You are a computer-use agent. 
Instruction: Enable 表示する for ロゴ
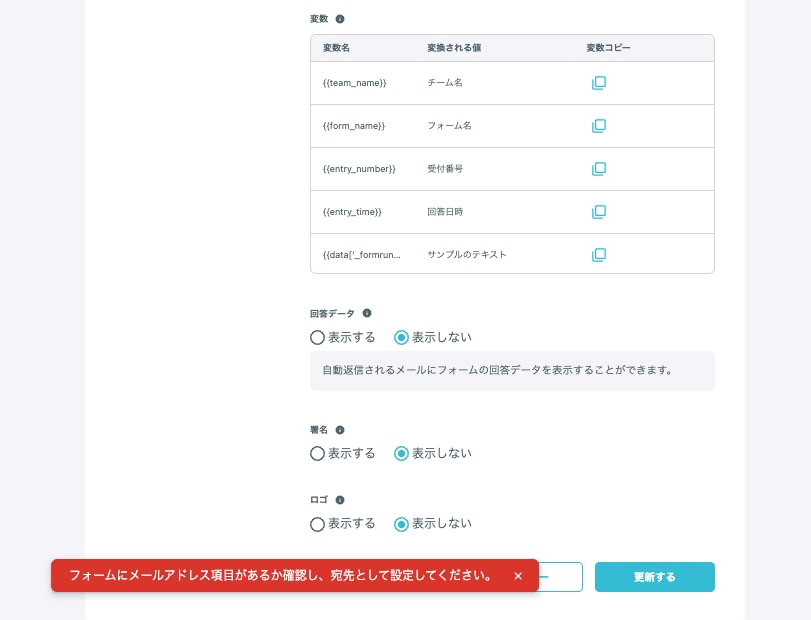click(x=318, y=524)
